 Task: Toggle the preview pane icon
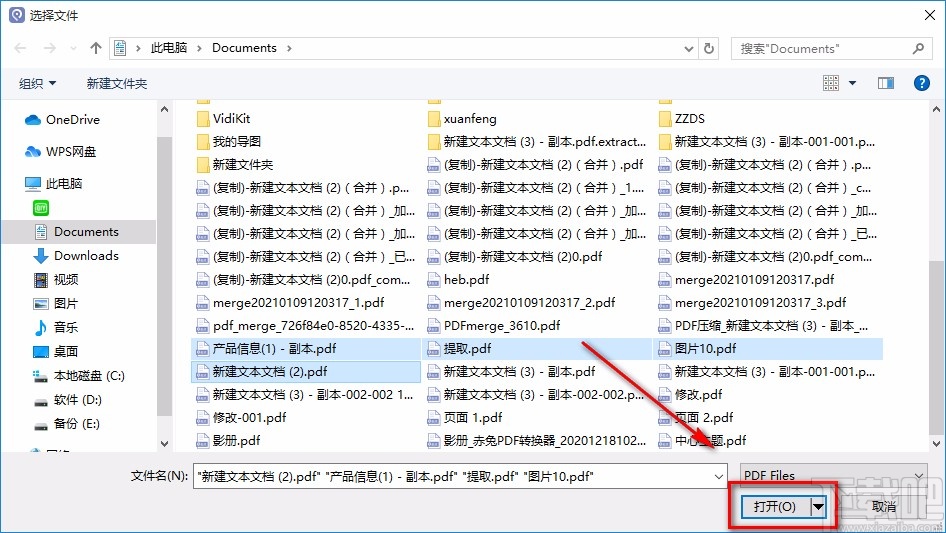coord(886,83)
